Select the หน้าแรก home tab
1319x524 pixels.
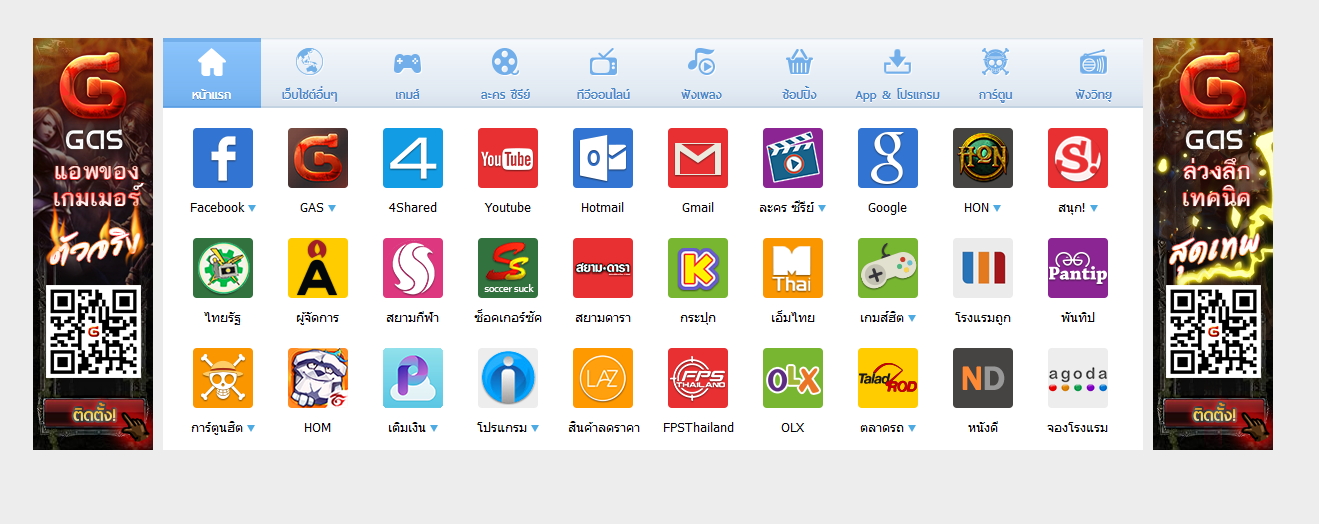212,74
